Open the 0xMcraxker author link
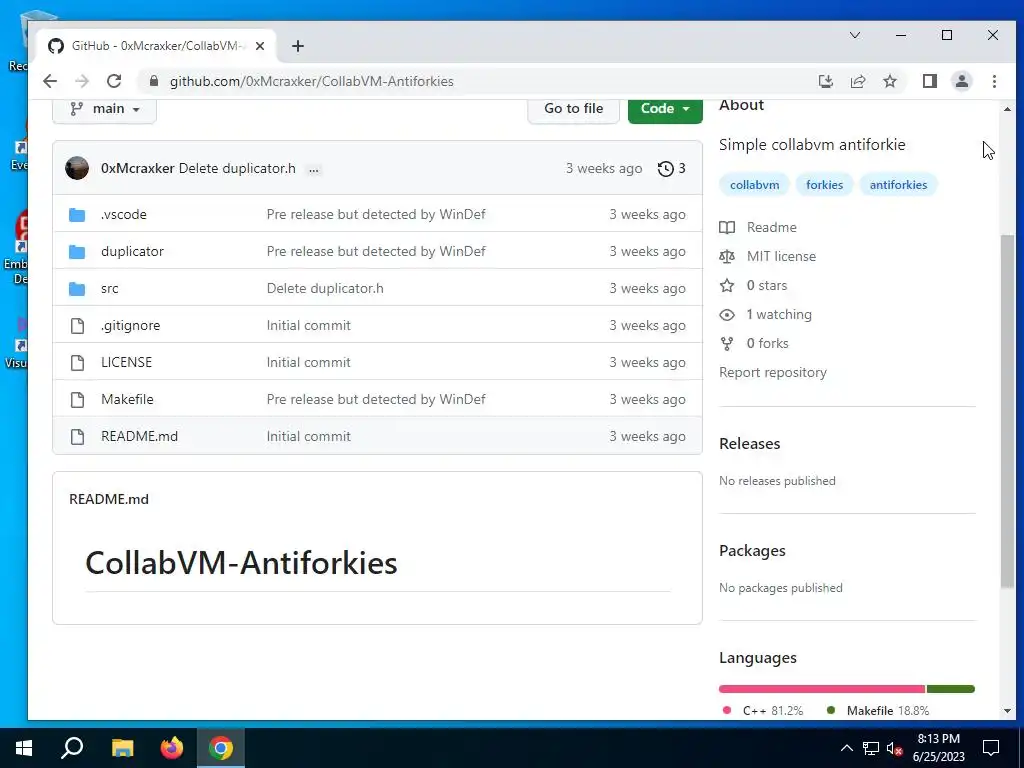This screenshot has height=768, width=1024. [x=137, y=168]
